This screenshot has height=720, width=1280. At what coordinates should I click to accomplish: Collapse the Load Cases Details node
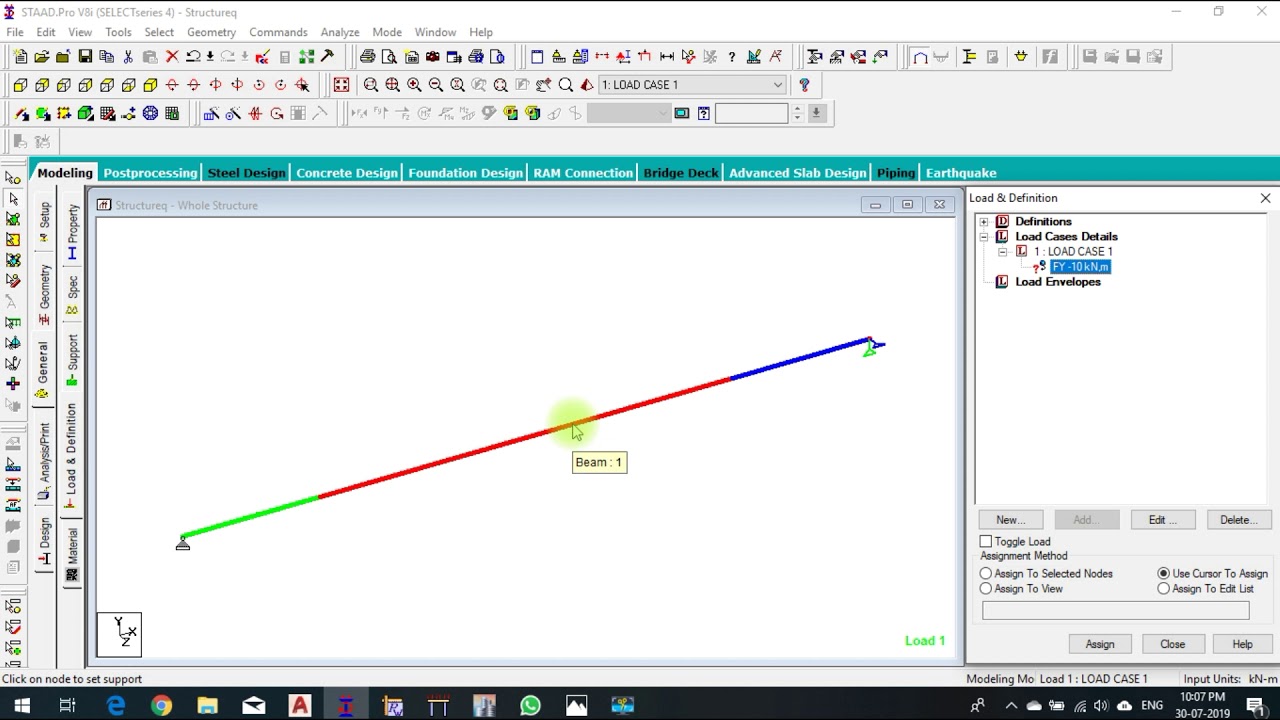[984, 237]
